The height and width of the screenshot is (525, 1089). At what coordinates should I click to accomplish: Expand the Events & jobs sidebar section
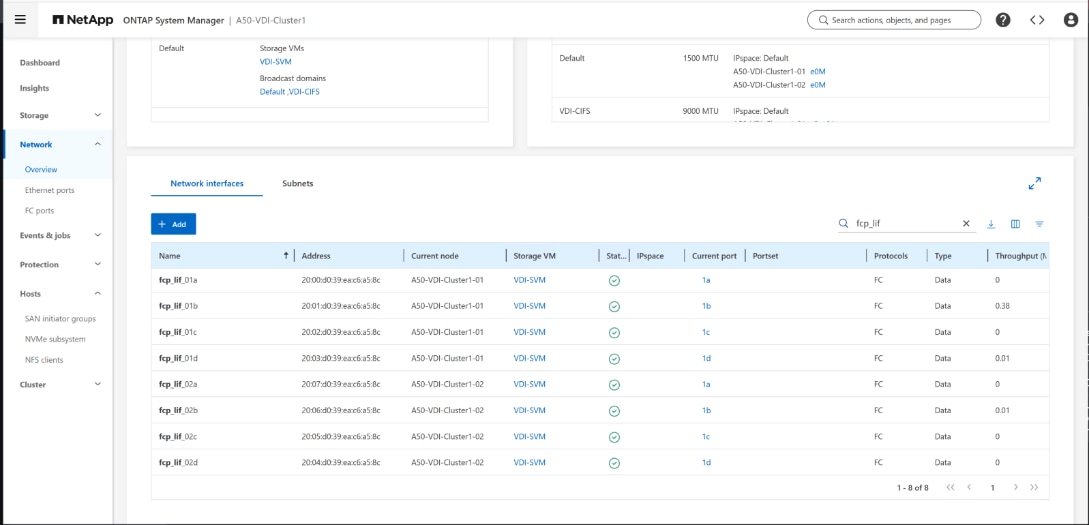(98, 235)
